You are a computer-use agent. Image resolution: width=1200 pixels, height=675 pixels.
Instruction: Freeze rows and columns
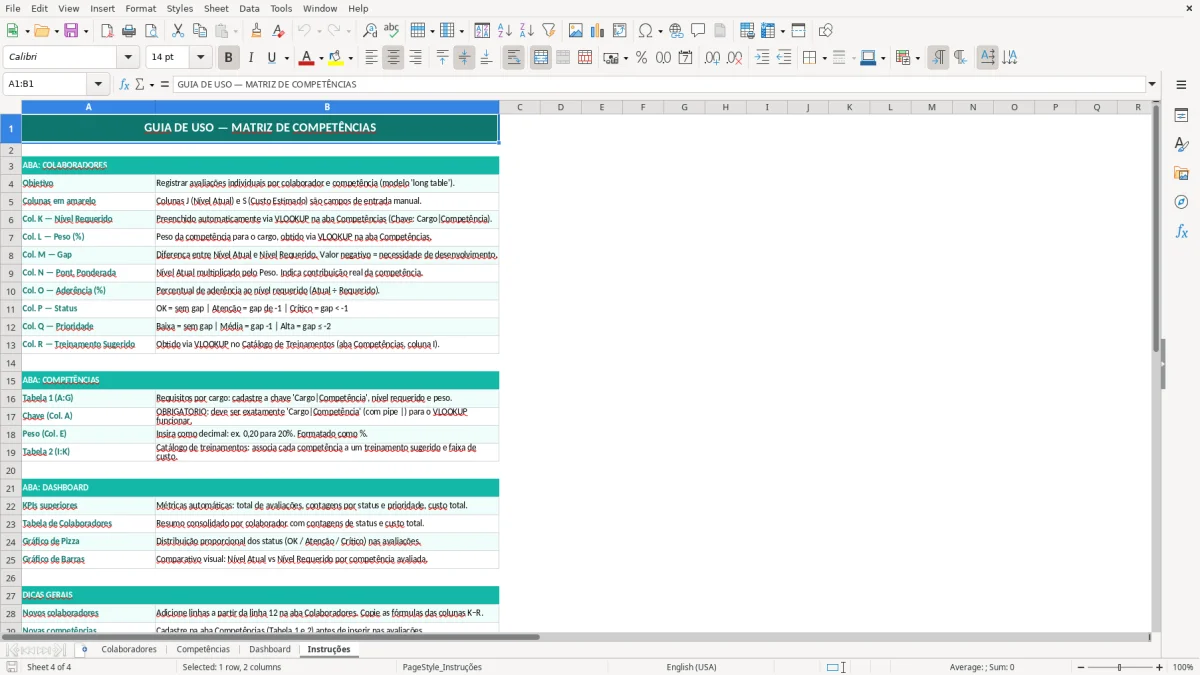[766, 30]
